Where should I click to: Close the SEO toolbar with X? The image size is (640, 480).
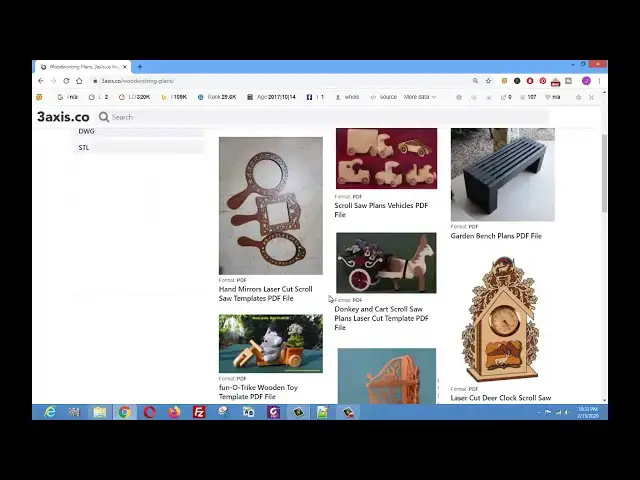pyautogui.click(x=591, y=97)
